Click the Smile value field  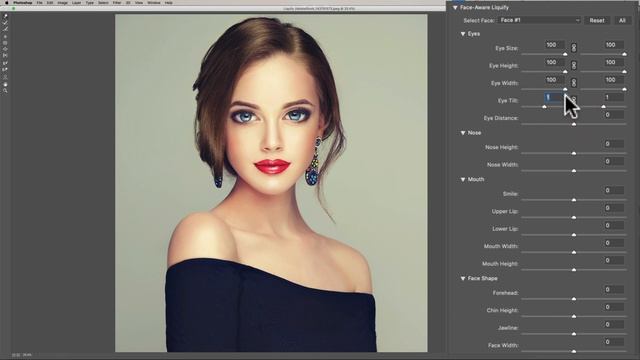[613, 190]
